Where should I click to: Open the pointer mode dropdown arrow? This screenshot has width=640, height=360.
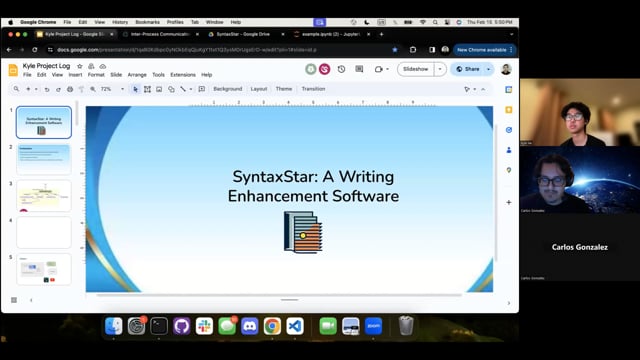pos(475,89)
